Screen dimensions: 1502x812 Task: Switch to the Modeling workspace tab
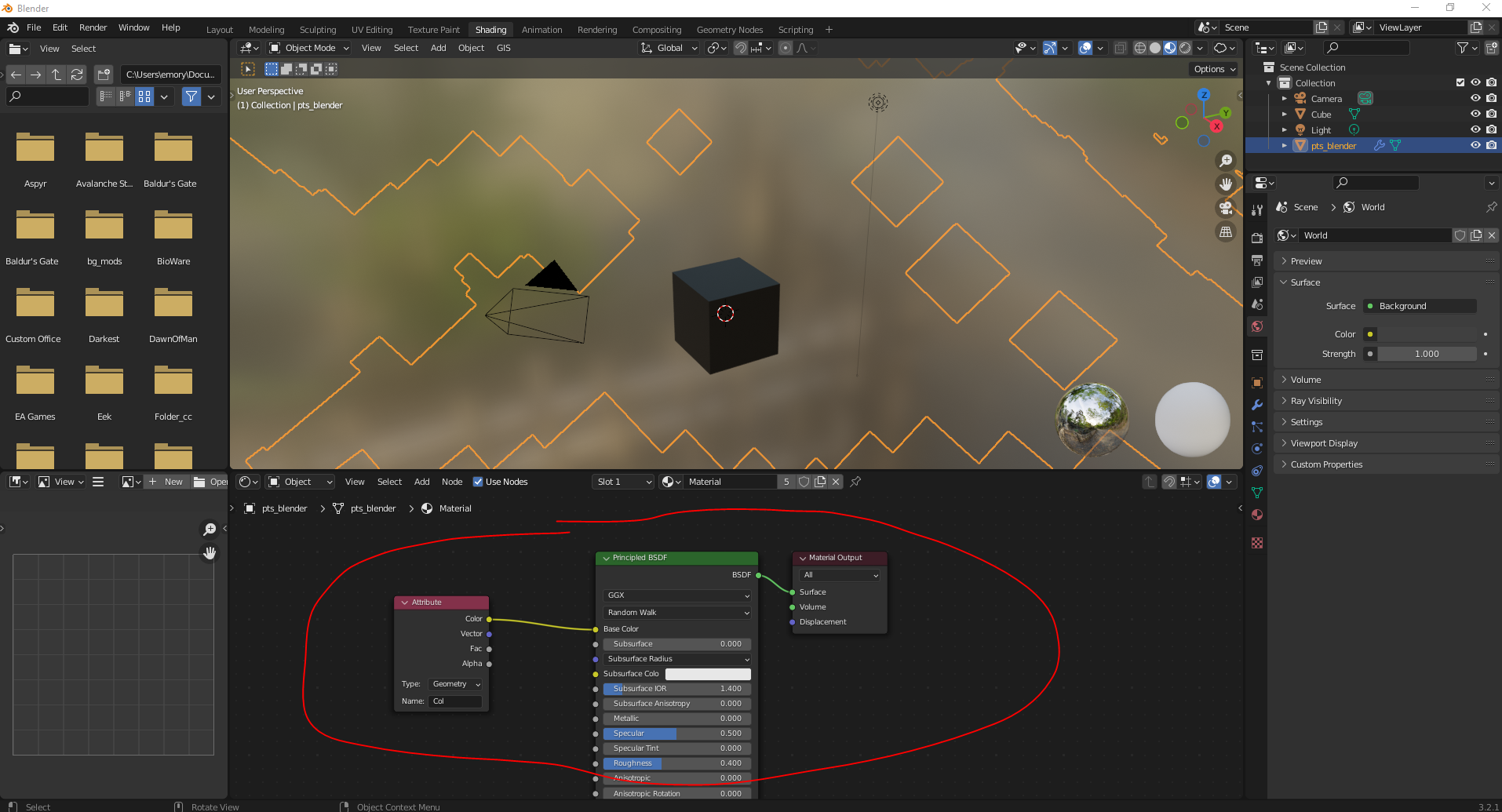point(266,30)
